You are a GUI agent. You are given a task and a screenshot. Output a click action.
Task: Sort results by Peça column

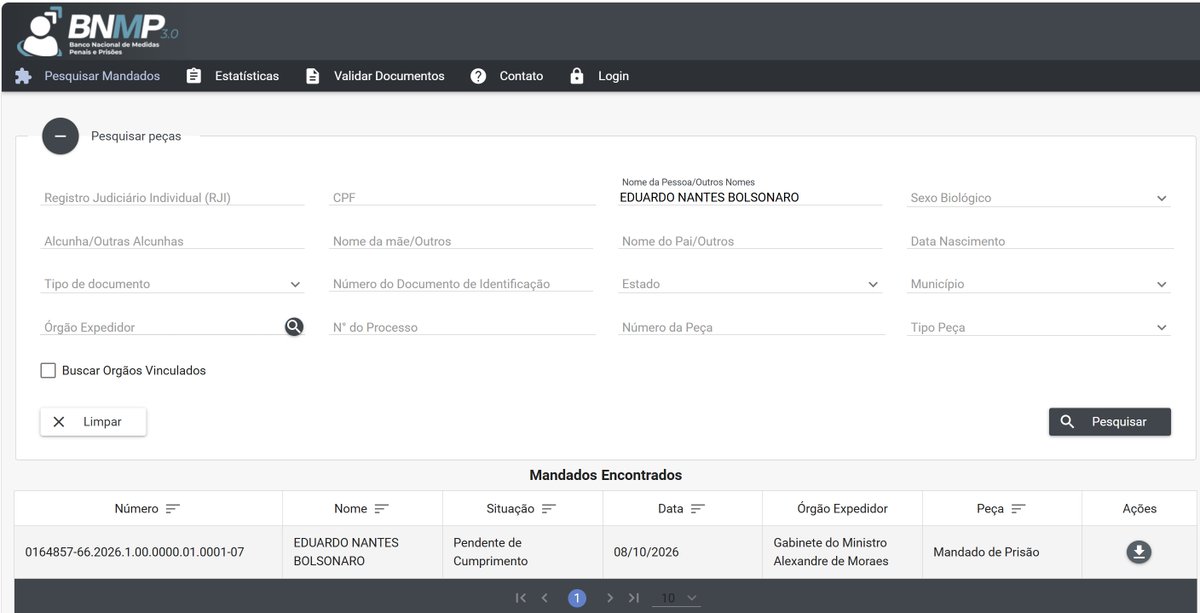1018,509
